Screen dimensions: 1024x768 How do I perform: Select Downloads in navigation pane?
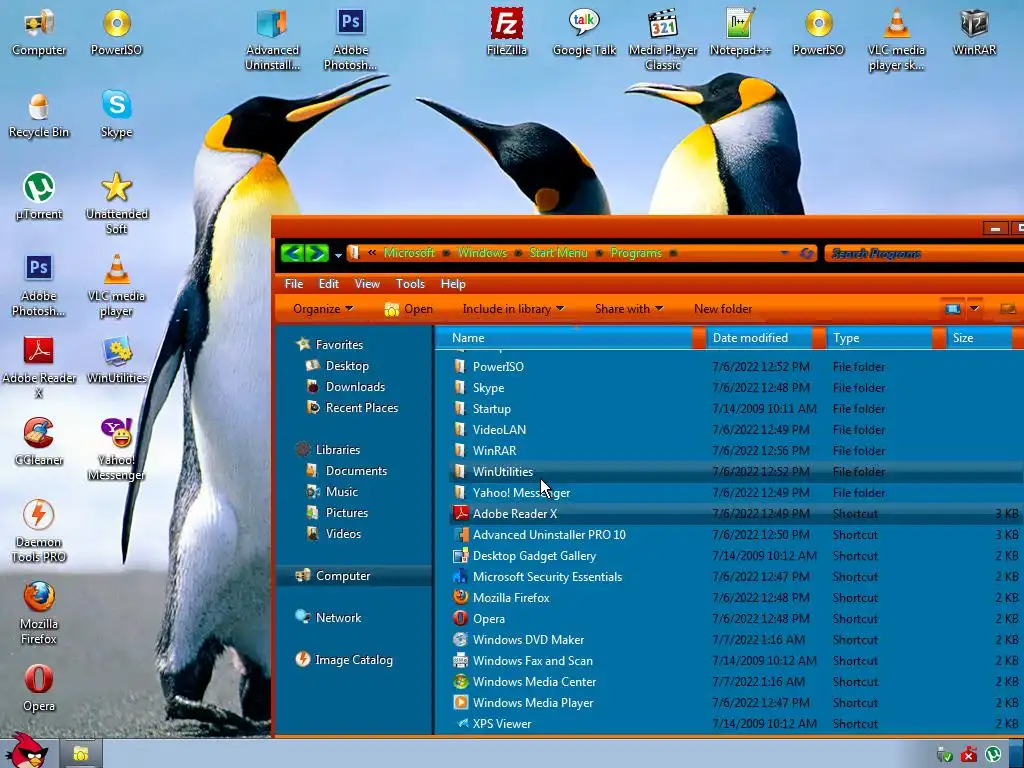pos(347,387)
